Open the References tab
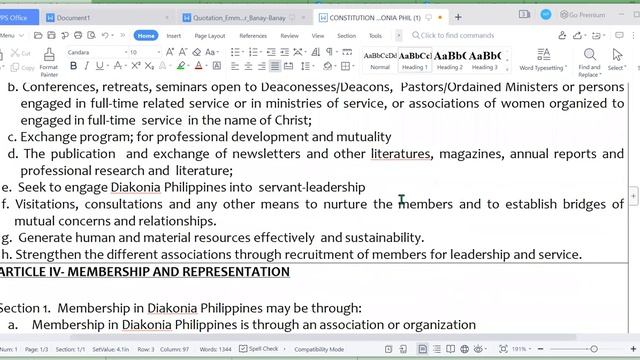Image resolution: width=640 pixels, height=360 pixels. [x=253, y=36]
